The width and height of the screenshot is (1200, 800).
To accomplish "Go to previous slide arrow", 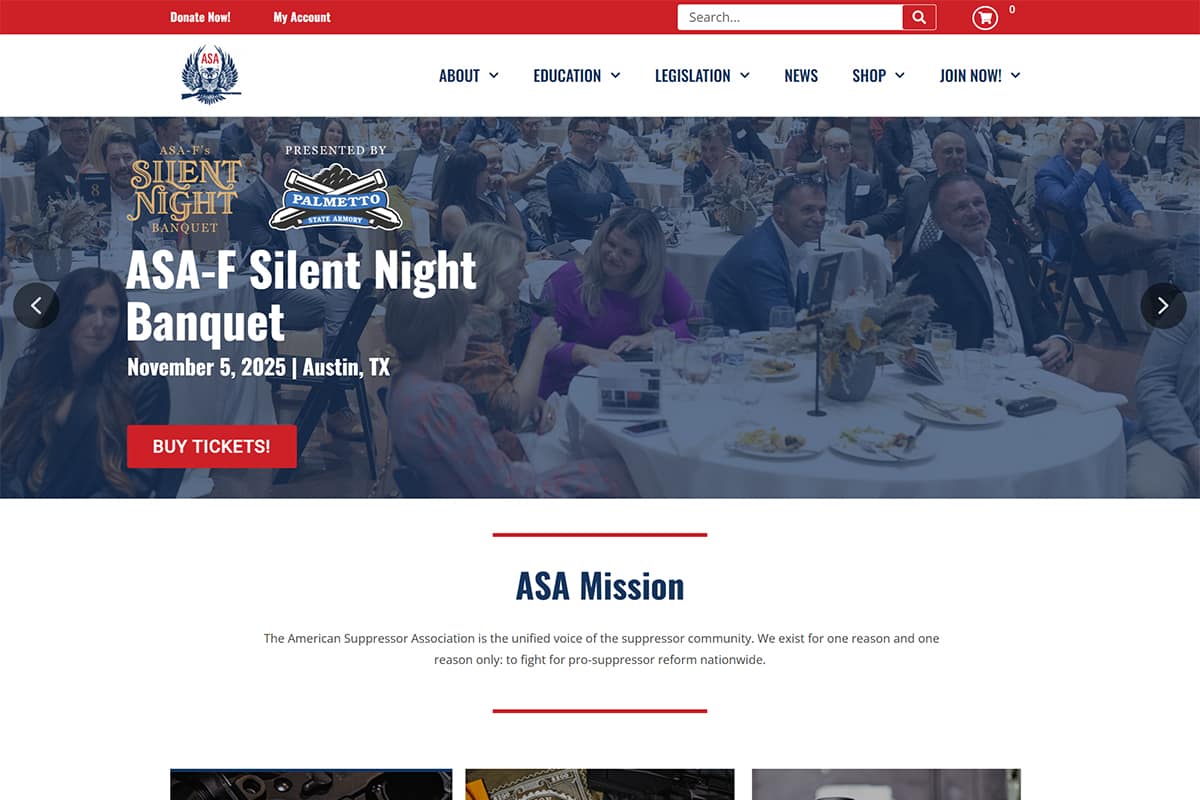I will (x=37, y=306).
